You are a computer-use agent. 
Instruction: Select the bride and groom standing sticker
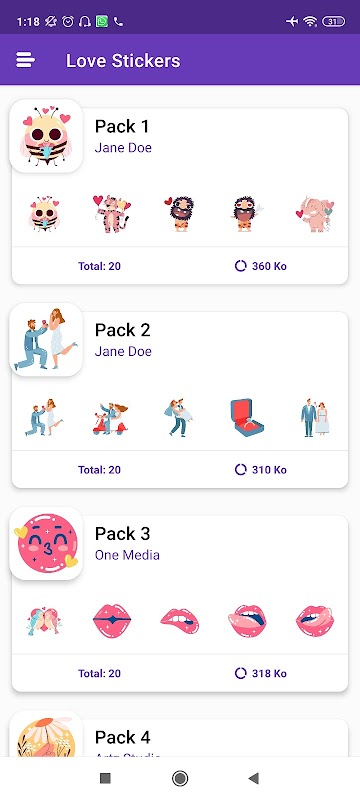coord(315,418)
